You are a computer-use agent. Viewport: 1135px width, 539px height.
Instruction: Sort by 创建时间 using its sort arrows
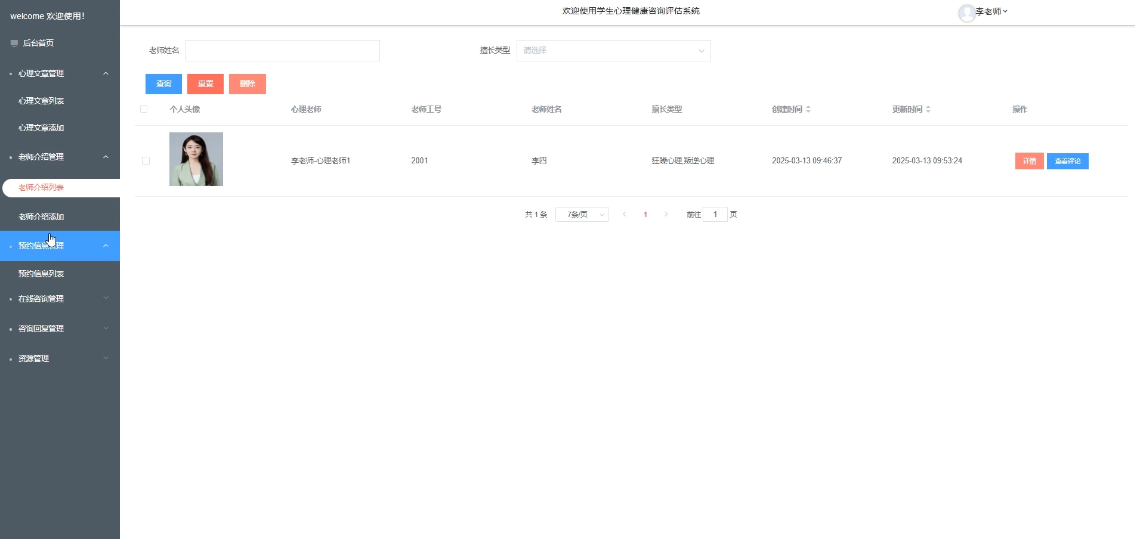(x=809, y=109)
